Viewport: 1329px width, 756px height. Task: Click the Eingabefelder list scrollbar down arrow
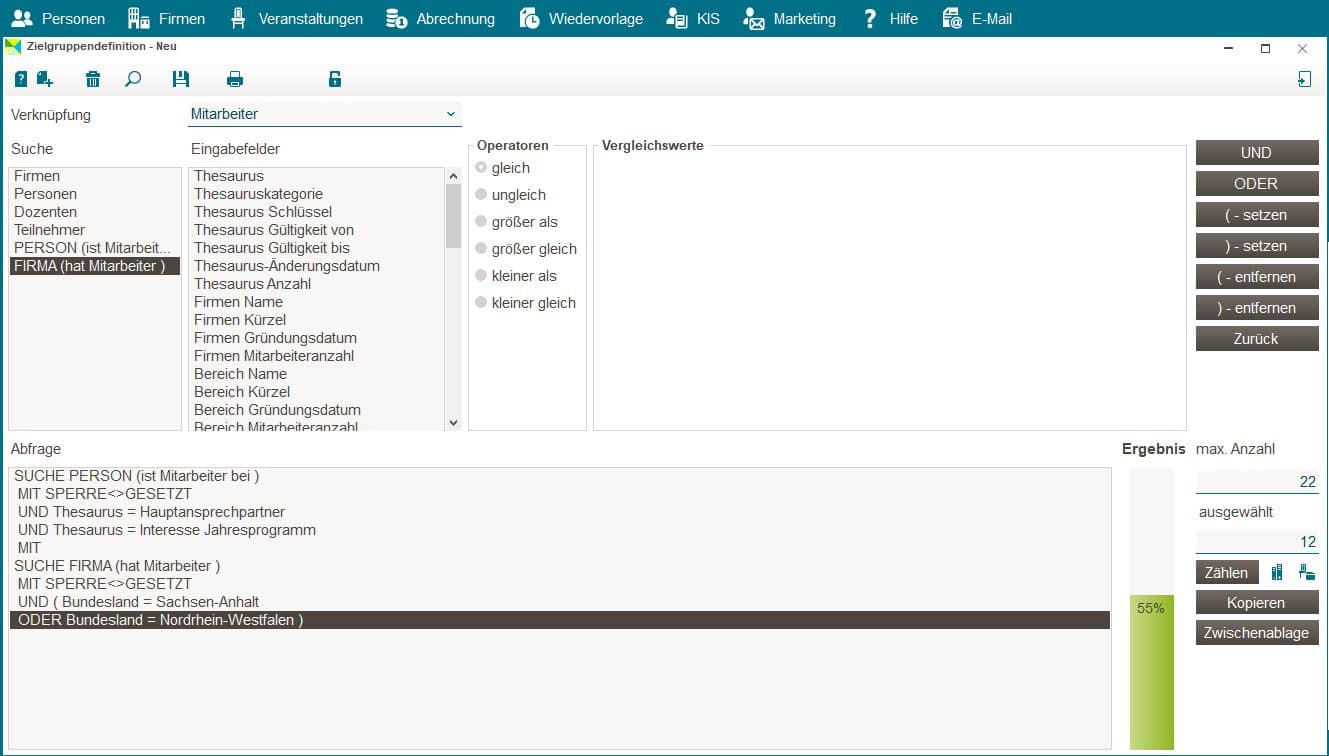pyautogui.click(x=453, y=423)
